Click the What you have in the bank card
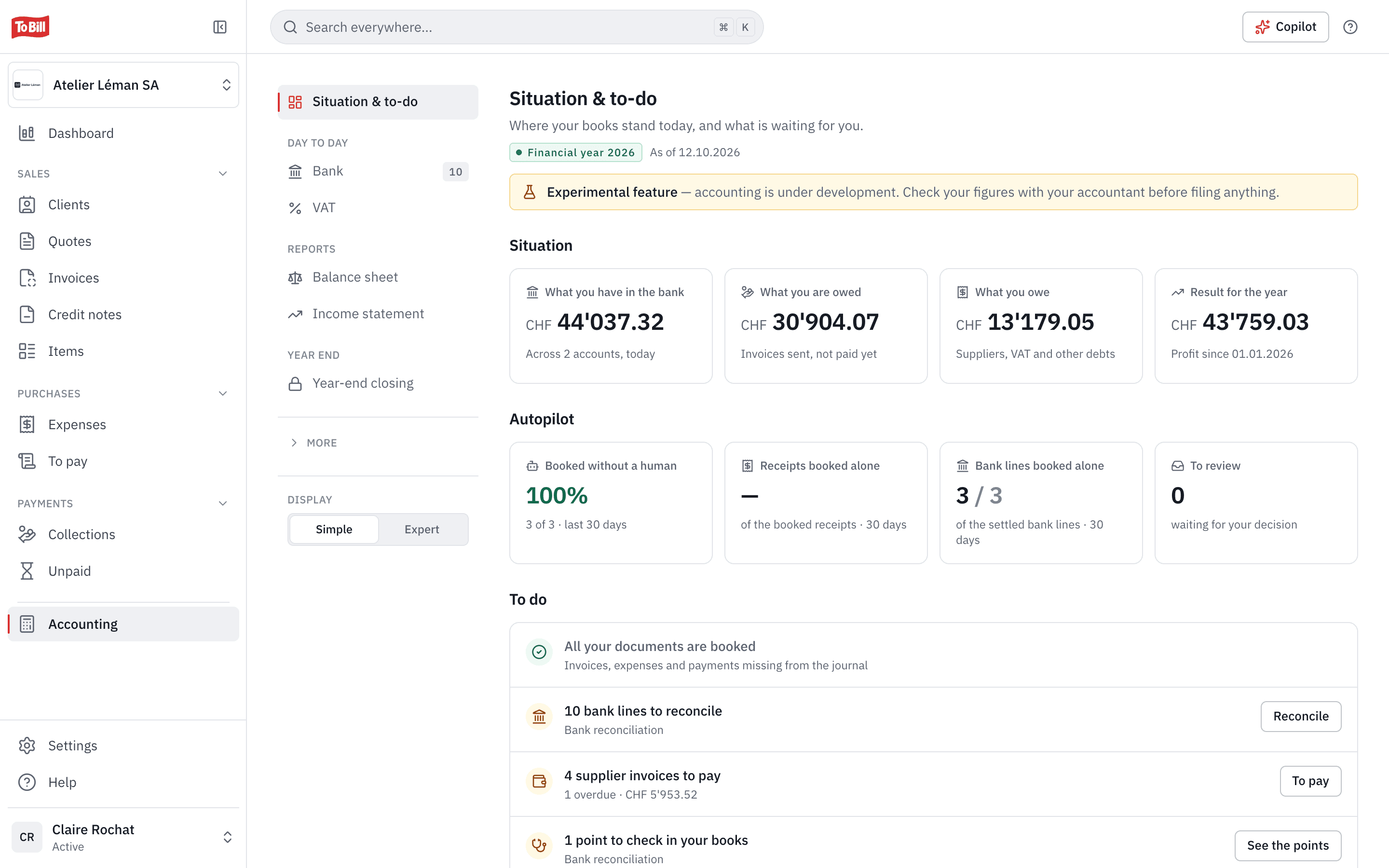This screenshot has height=868, width=1389. click(x=611, y=326)
